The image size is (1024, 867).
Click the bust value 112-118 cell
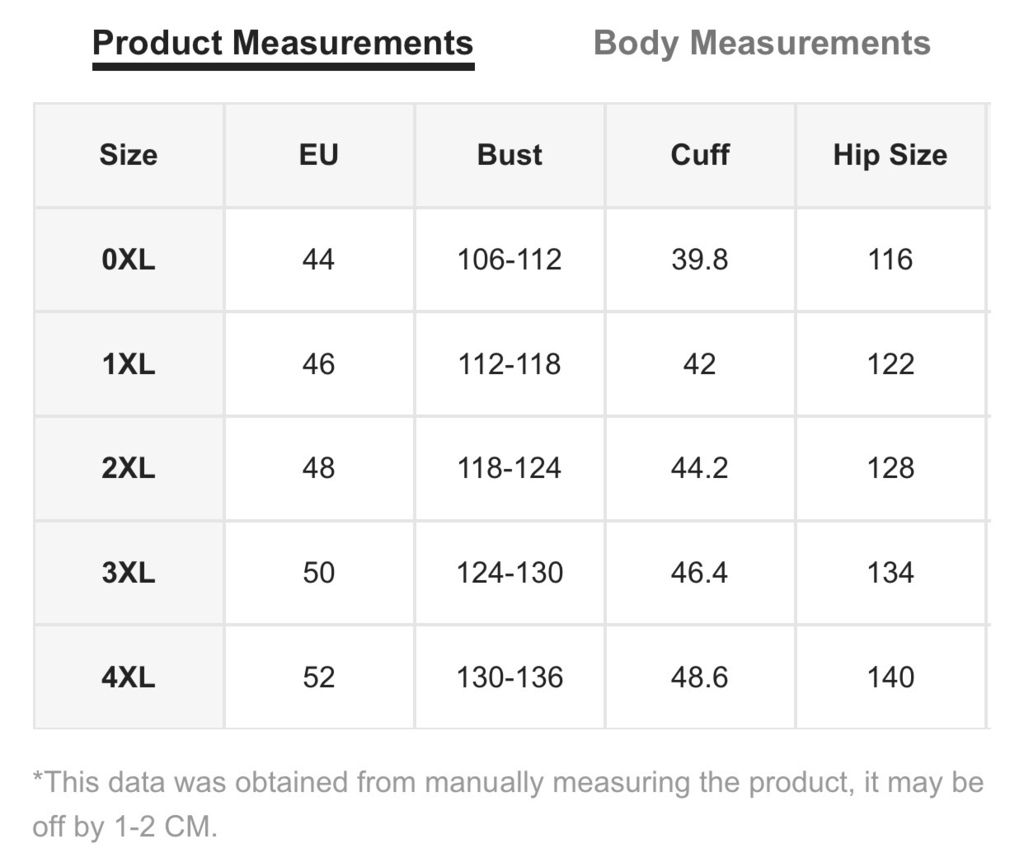point(509,364)
